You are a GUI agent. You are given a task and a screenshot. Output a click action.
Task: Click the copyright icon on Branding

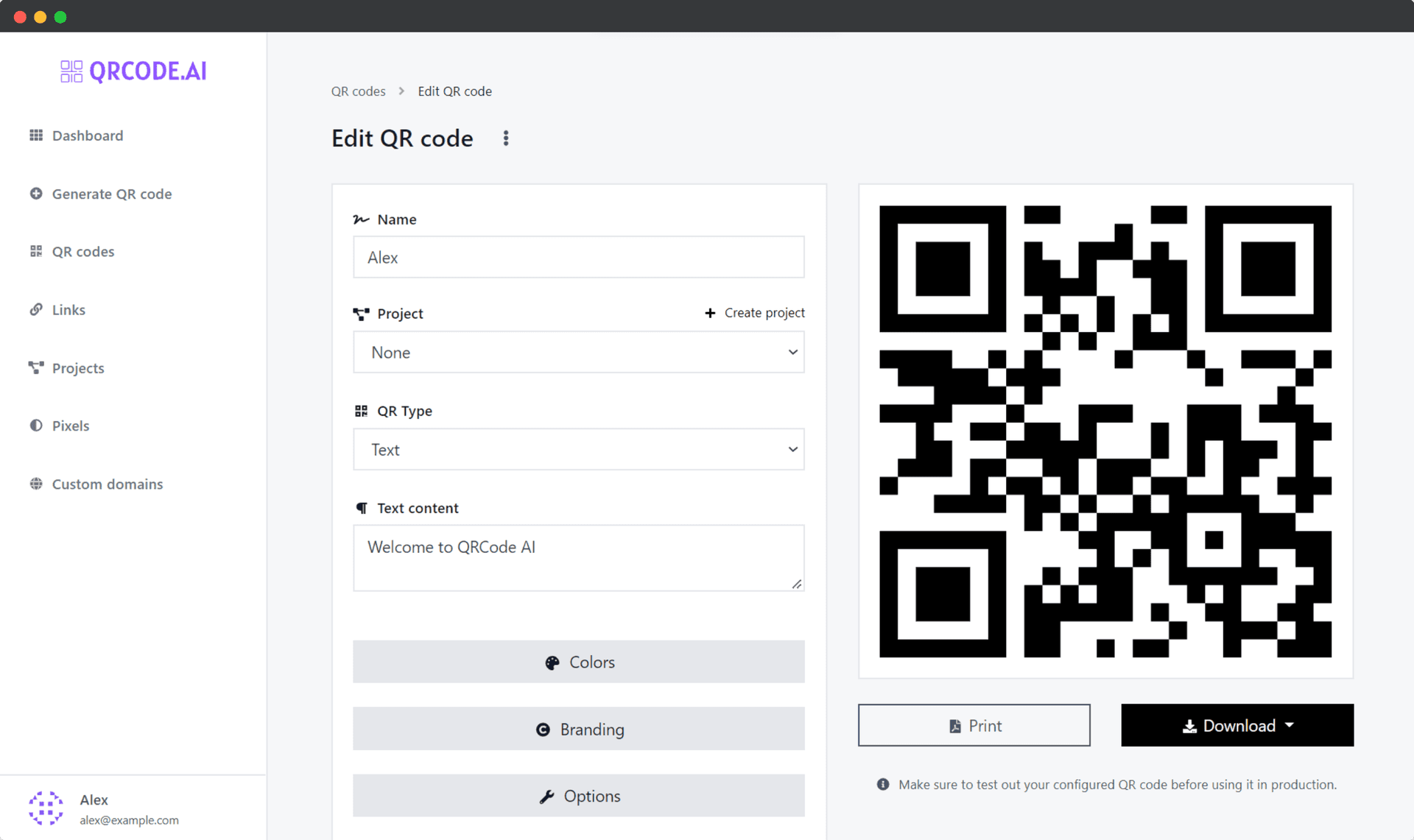543,730
